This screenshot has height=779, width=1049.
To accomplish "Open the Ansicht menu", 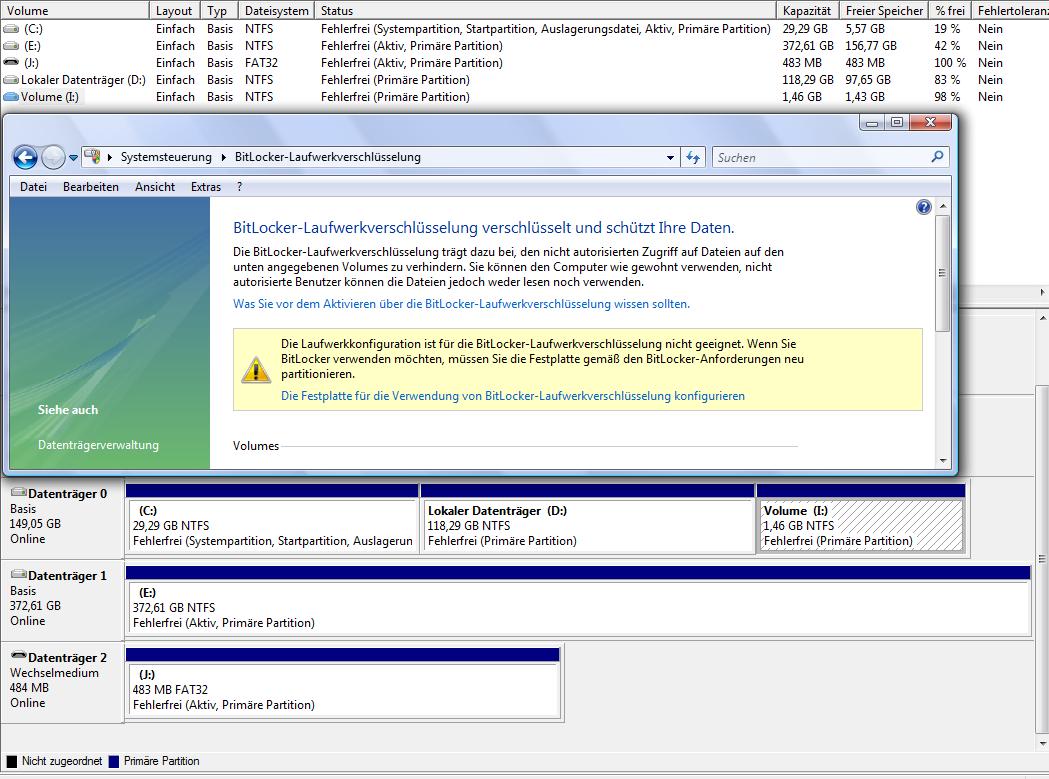I will pyautogui.click(x=155, y=187).
